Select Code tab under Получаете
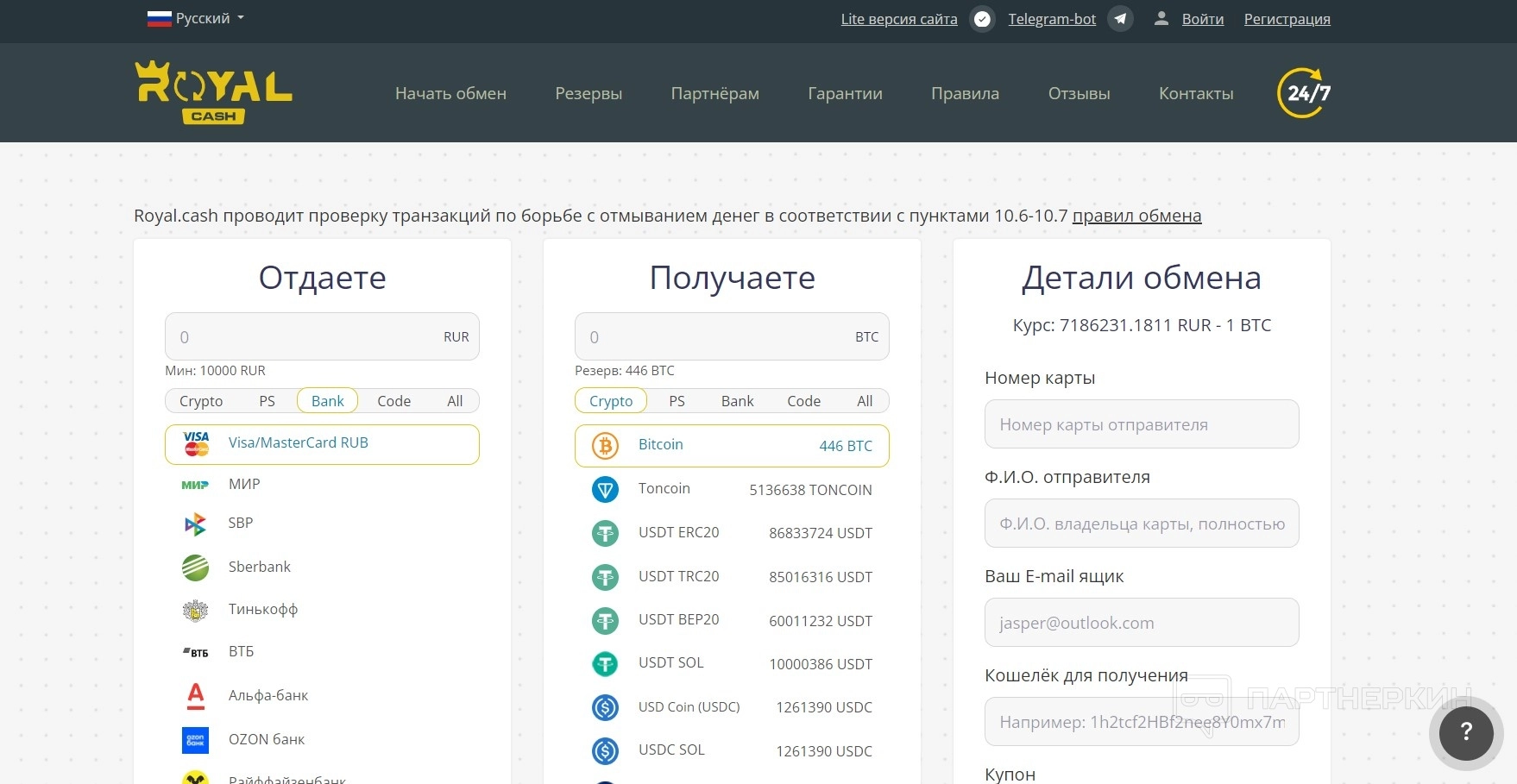The image size is (1517, 784). click(x=804, y=401)
